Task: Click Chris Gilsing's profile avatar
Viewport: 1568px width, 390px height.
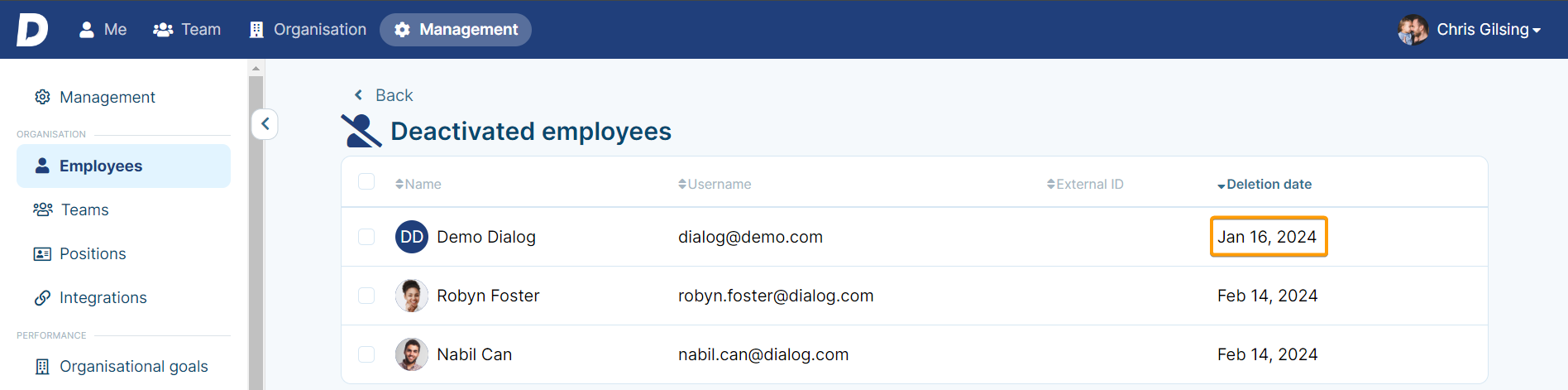Action: 1413,30
